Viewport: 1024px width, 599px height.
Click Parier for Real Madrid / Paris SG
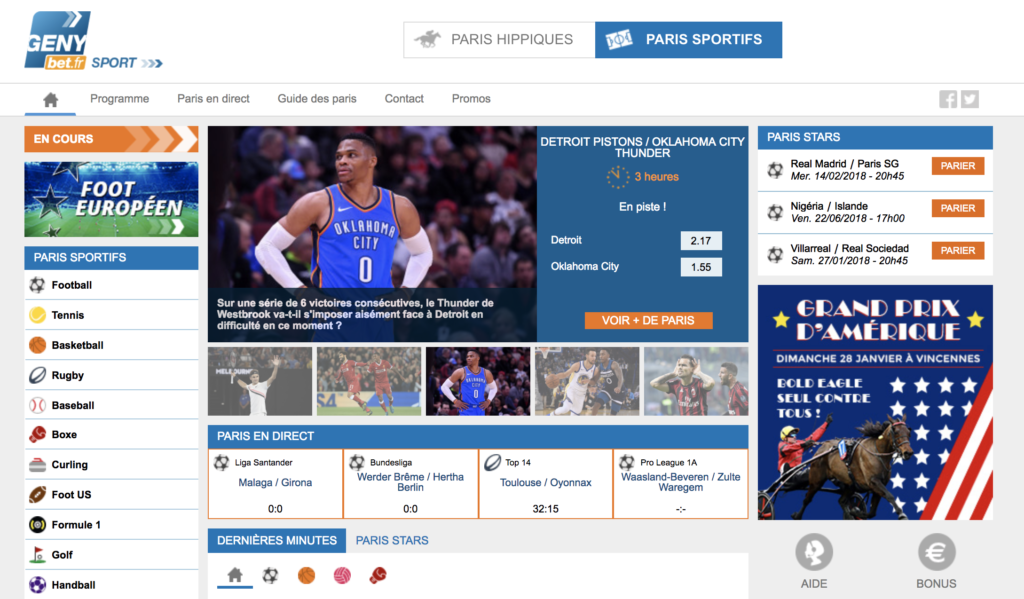pos(957,166)
